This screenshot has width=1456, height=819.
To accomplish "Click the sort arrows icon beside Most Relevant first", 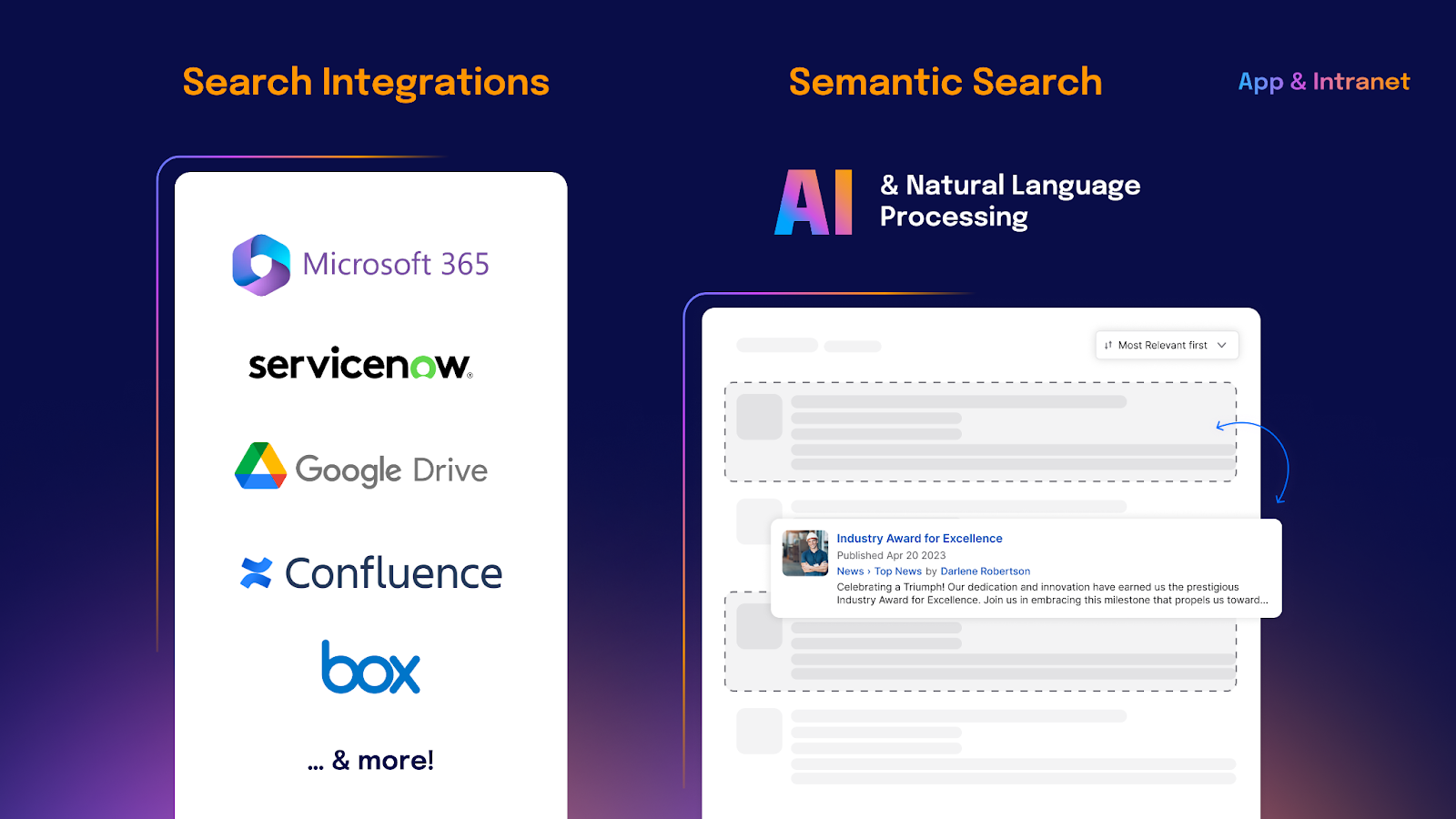I will (1107, 345).
